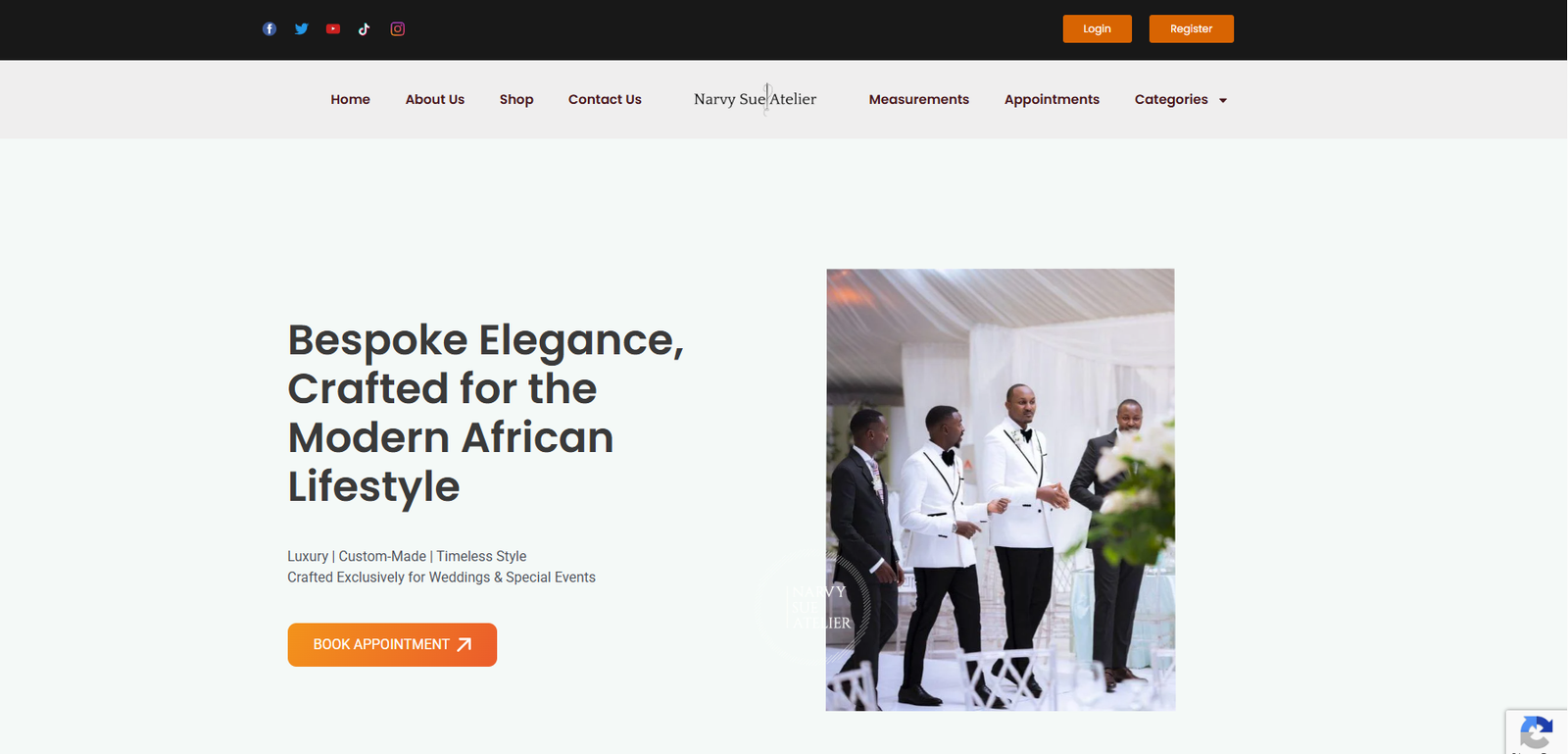Click the groomsmen wedding photo

[1001, 489]
